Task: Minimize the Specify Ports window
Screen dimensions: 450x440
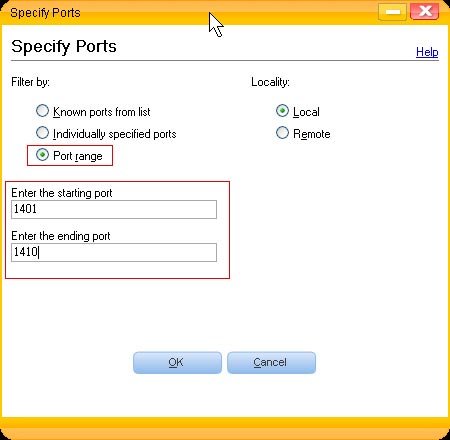Action: [393, 12]
